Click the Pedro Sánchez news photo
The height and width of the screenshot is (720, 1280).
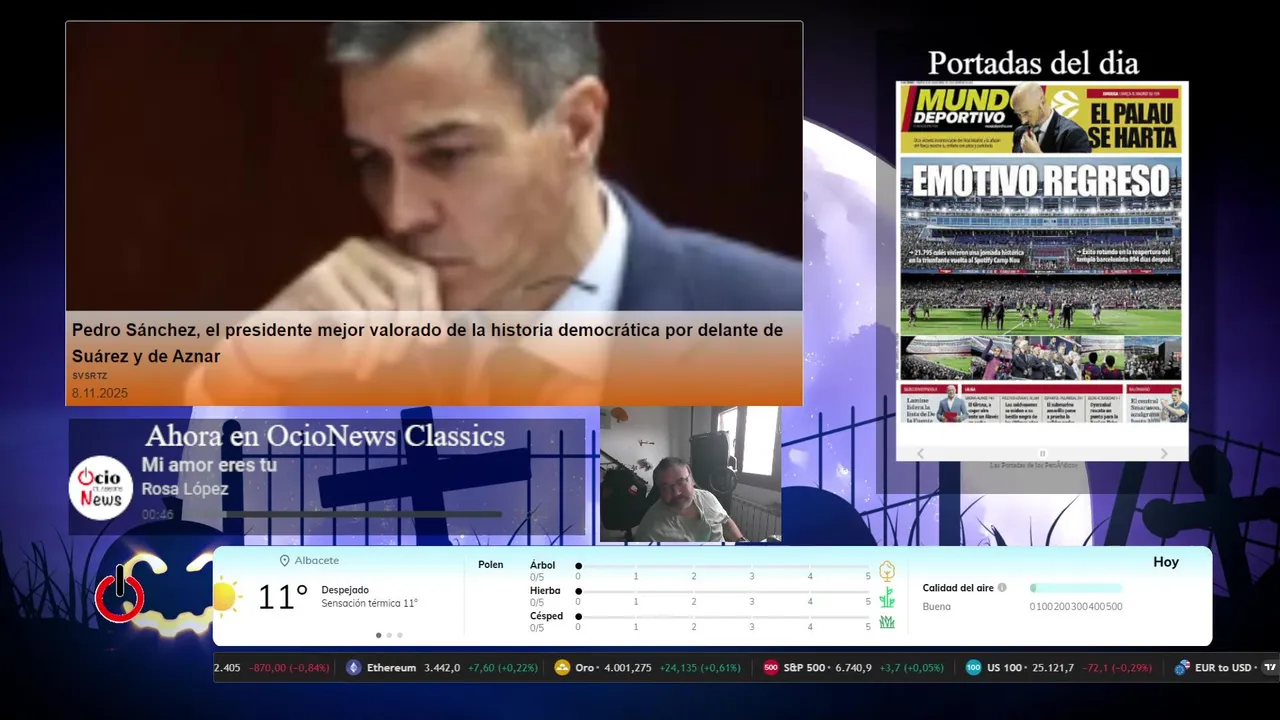(x=434, y=166)
